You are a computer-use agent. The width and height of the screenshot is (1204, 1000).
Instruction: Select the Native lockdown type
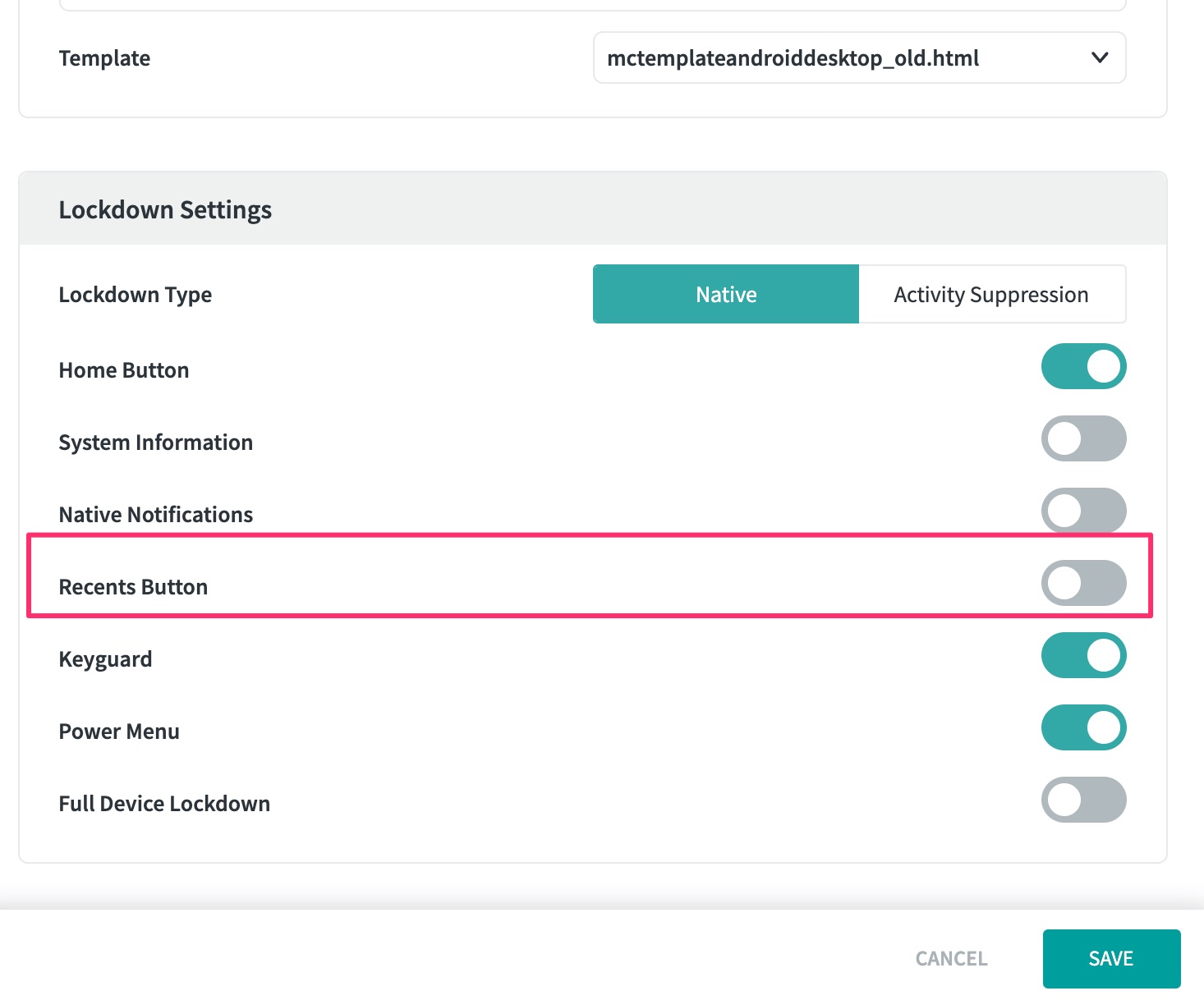click(x=726, y=294)
